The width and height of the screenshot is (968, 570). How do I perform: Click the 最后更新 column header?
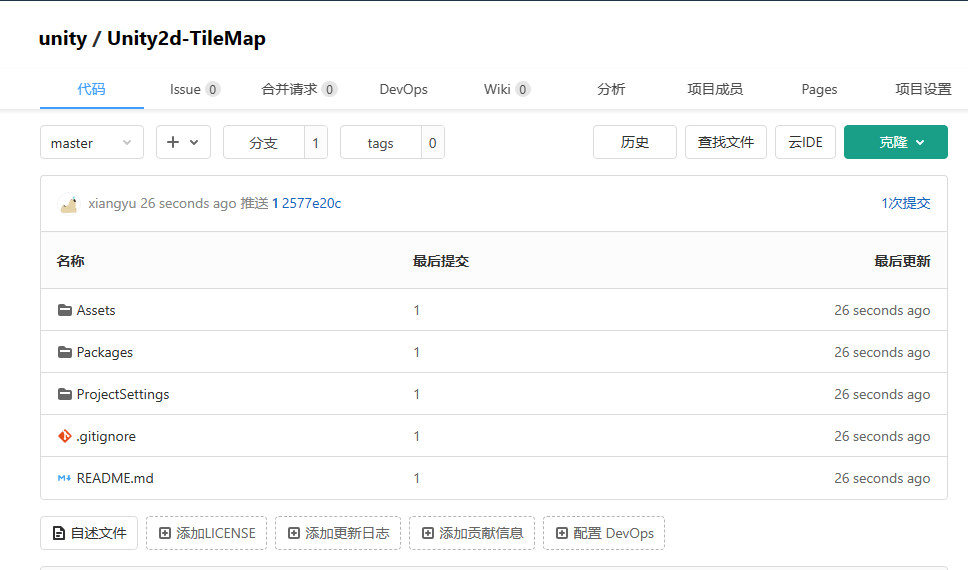[902, 261]
